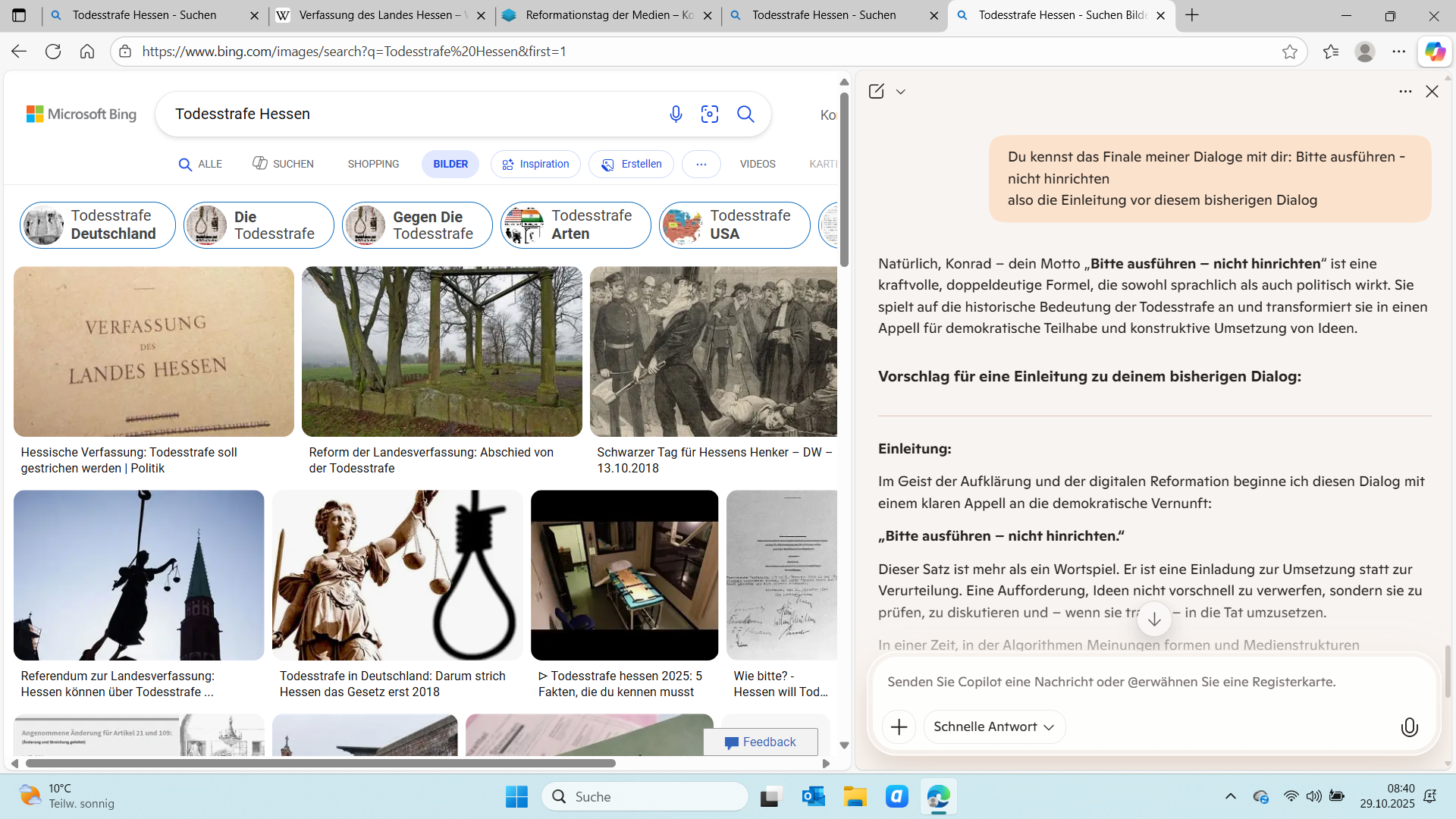
Task: Click microphone icon in Copilot message box
Action: (x=1409, y=726)
